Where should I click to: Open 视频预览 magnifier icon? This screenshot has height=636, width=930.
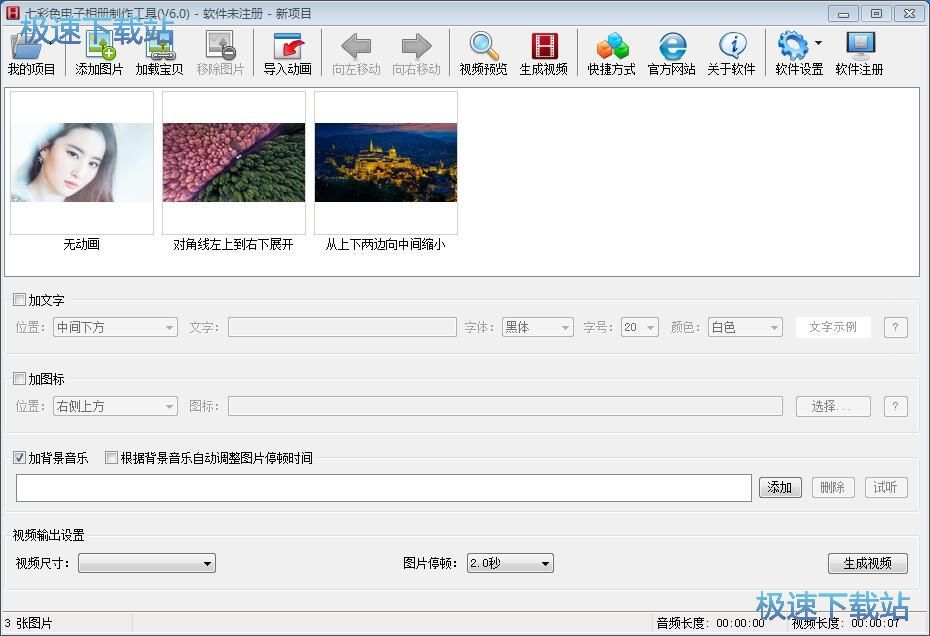(x=483, y=46)
